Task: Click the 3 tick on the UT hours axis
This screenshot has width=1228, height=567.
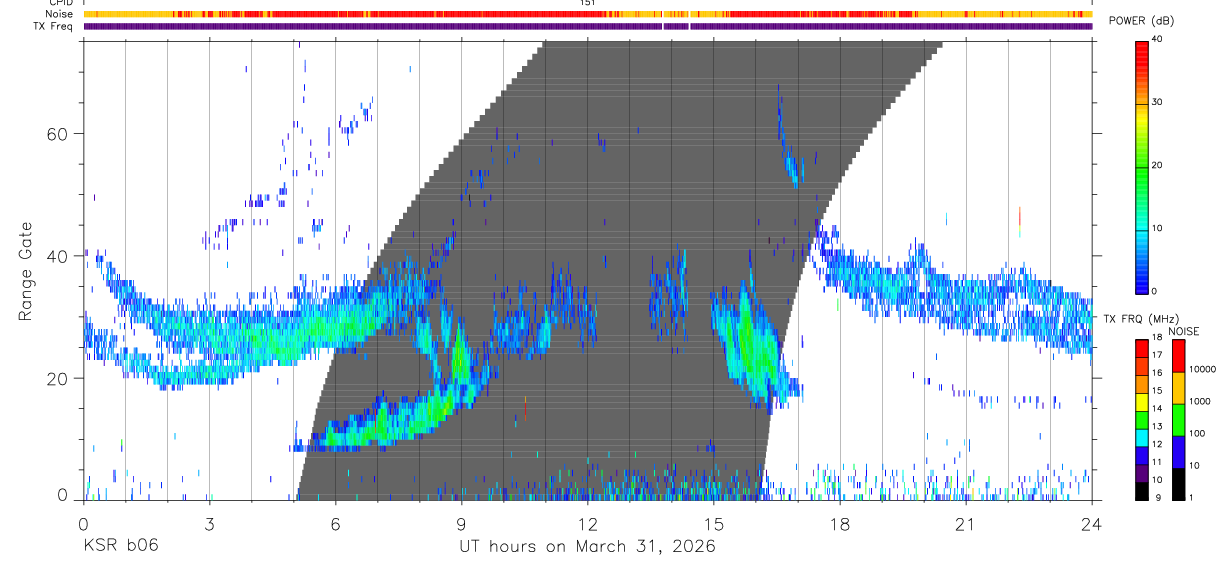Action: tap(209, 524)
